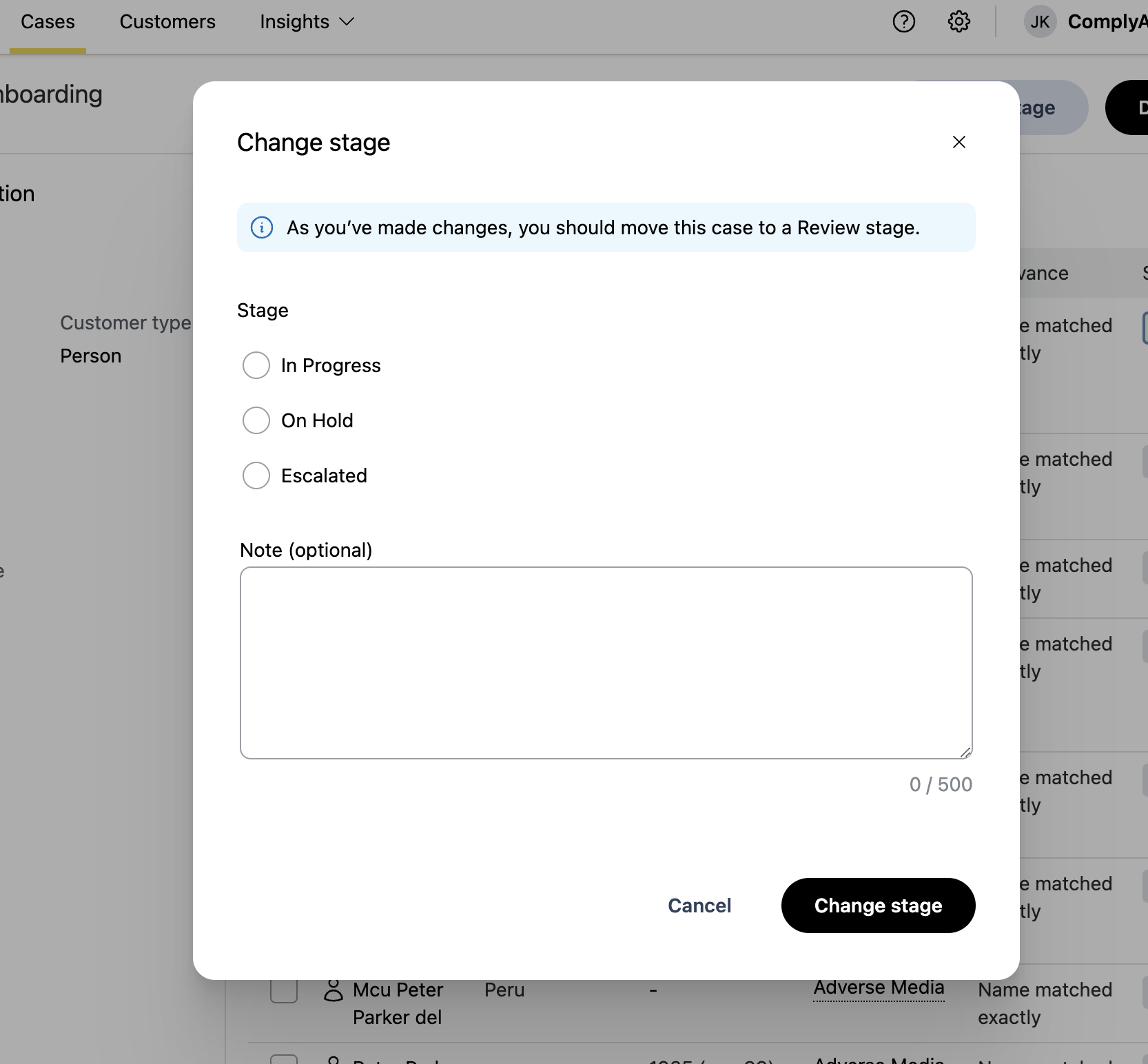Pick the Escalated stage radio button
Image resolution: width=1148 pixels, height=1064 pixels.
(256, 475)
